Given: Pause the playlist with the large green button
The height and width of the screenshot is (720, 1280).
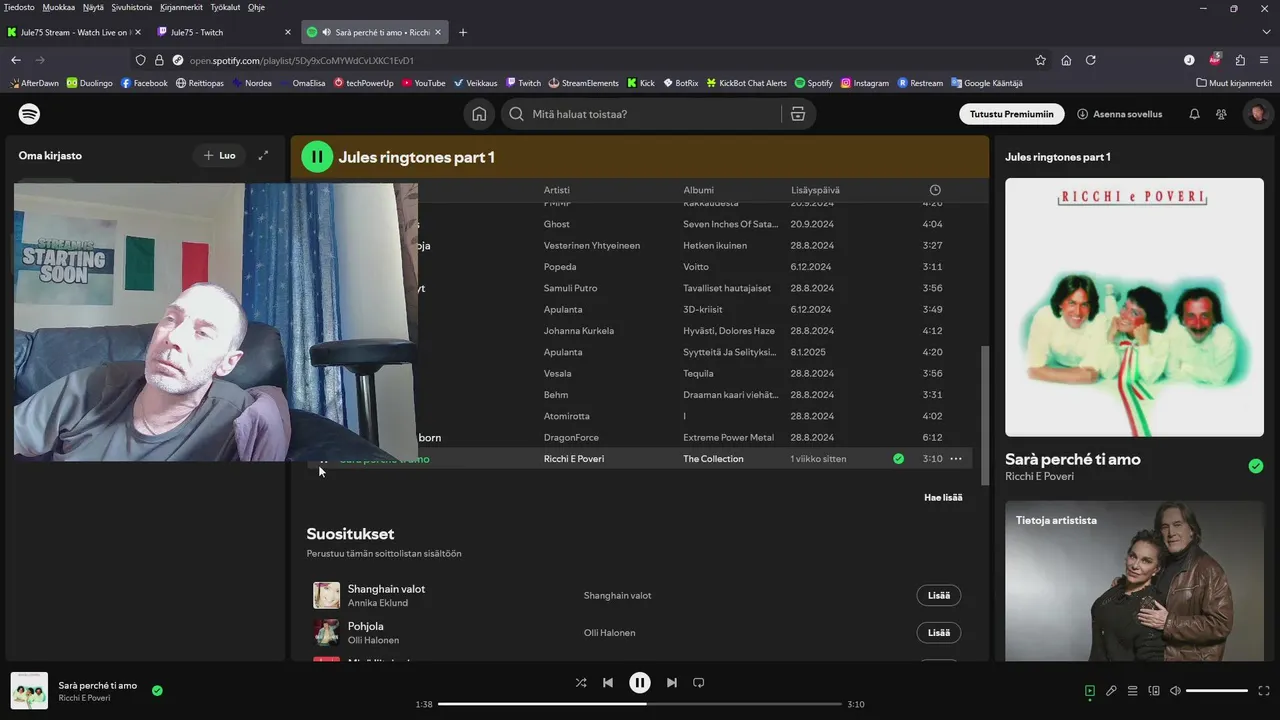Looking at the screenshot, I should 317,157.
